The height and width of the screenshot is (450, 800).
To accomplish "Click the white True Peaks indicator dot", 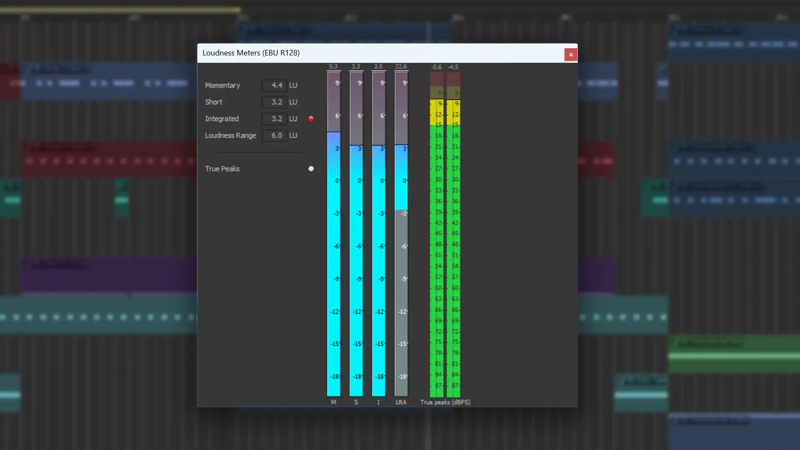I will click(x=311, y=168).
